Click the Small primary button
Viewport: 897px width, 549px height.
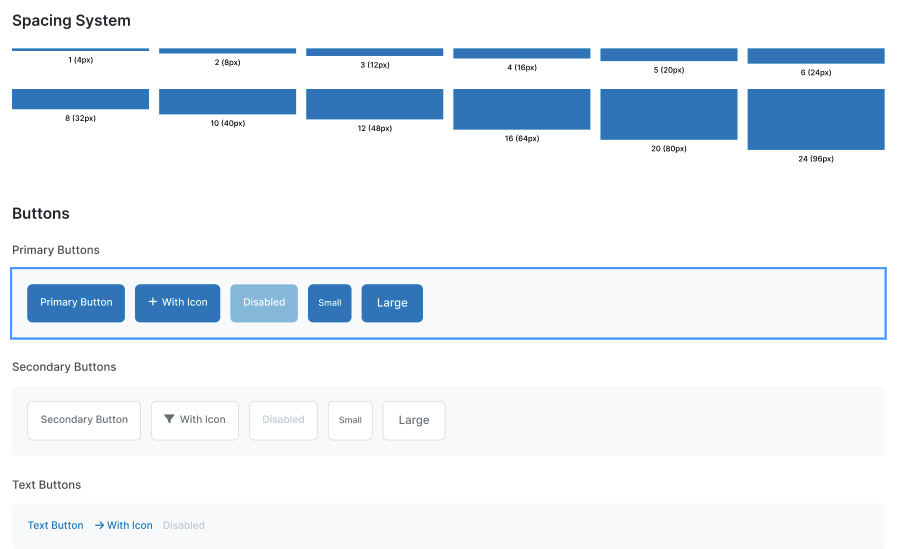(330, 303)
